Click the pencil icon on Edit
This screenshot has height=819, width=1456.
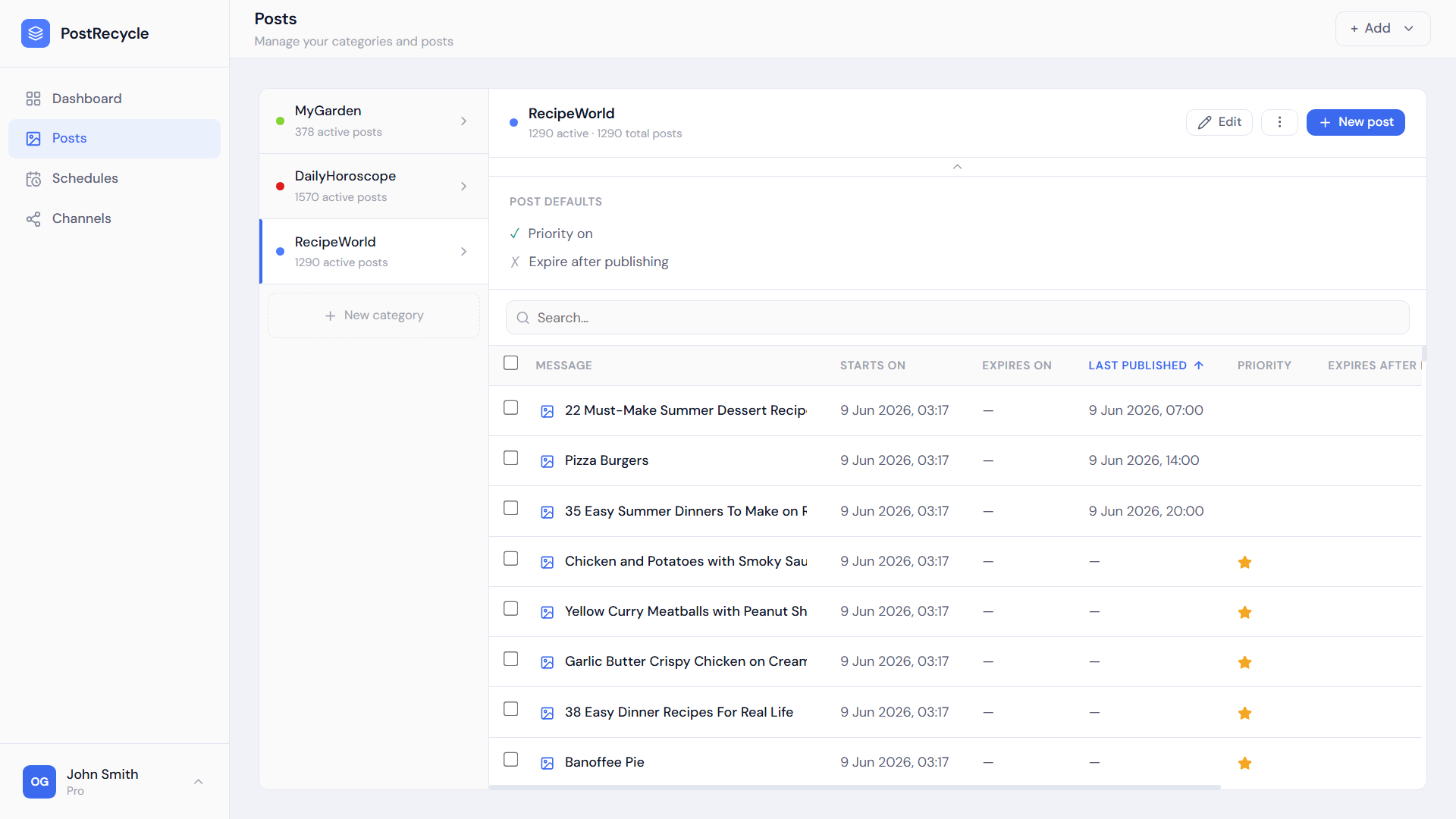(1204, 123)
